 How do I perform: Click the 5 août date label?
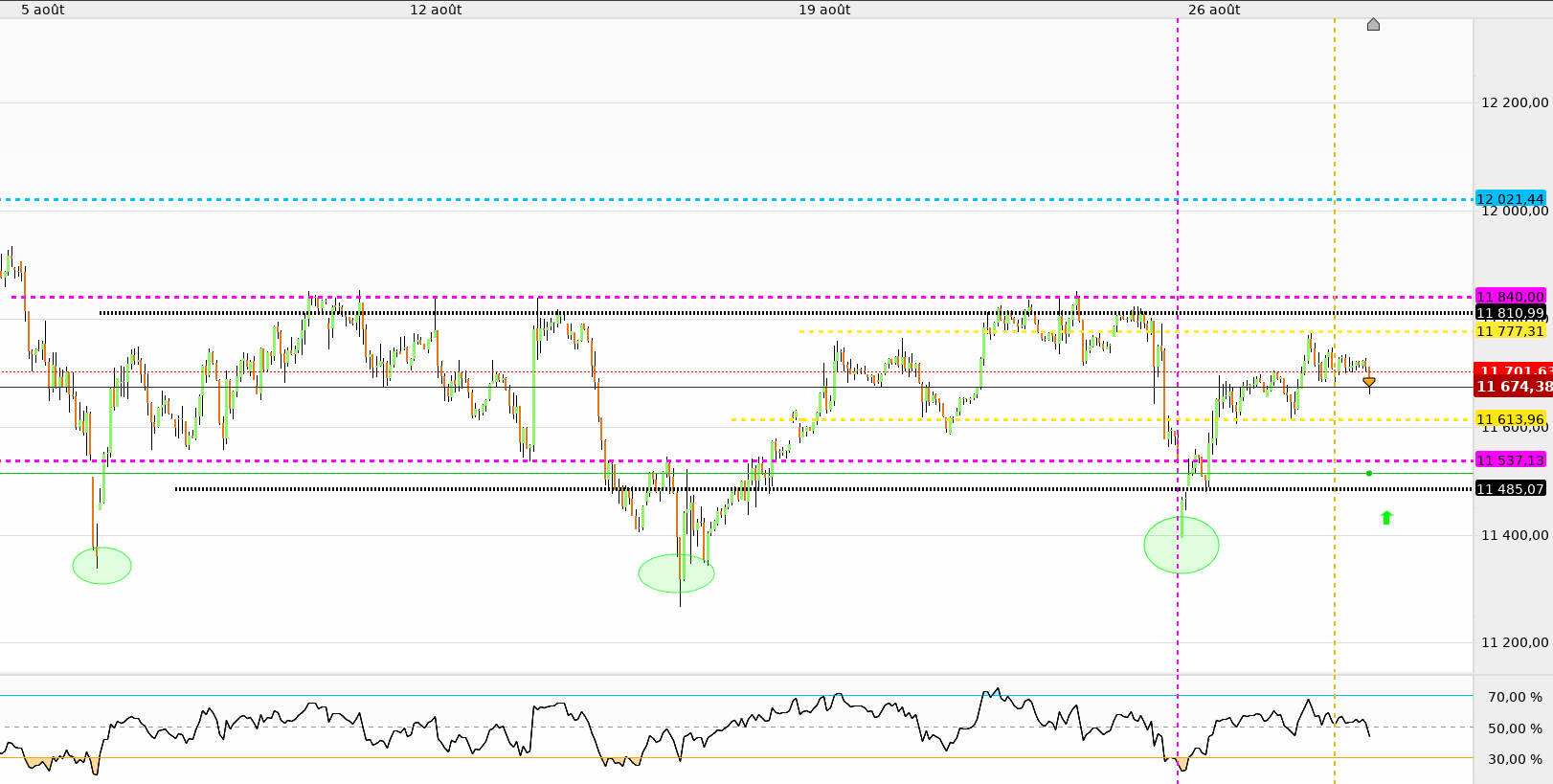pyautogui.click(x=43, y=10)
